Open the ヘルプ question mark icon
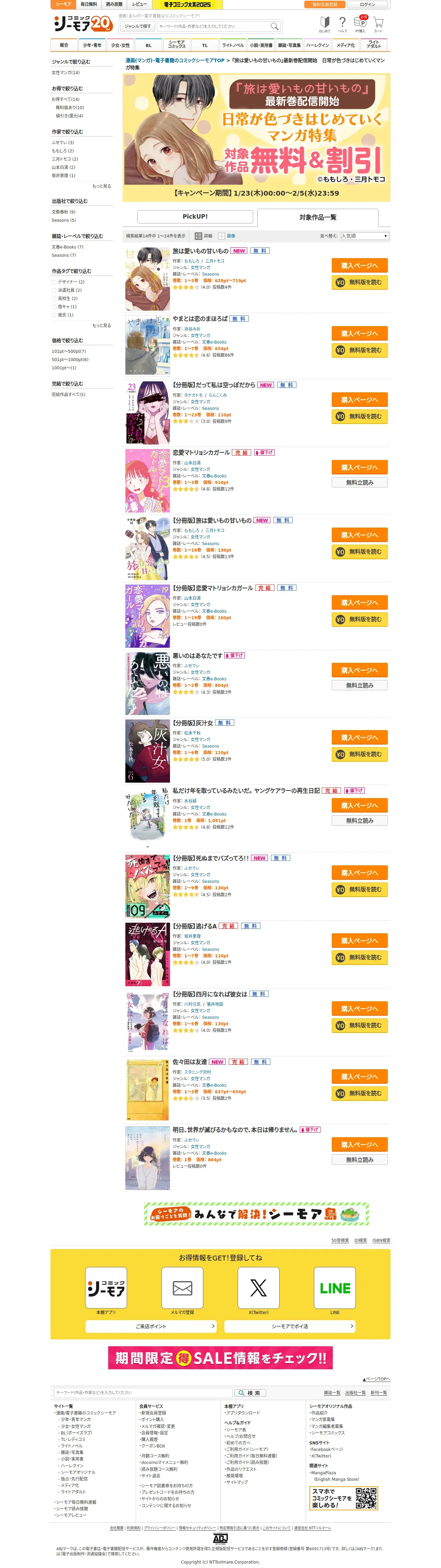Screen dimensions: 441x1568 [342, 25]
